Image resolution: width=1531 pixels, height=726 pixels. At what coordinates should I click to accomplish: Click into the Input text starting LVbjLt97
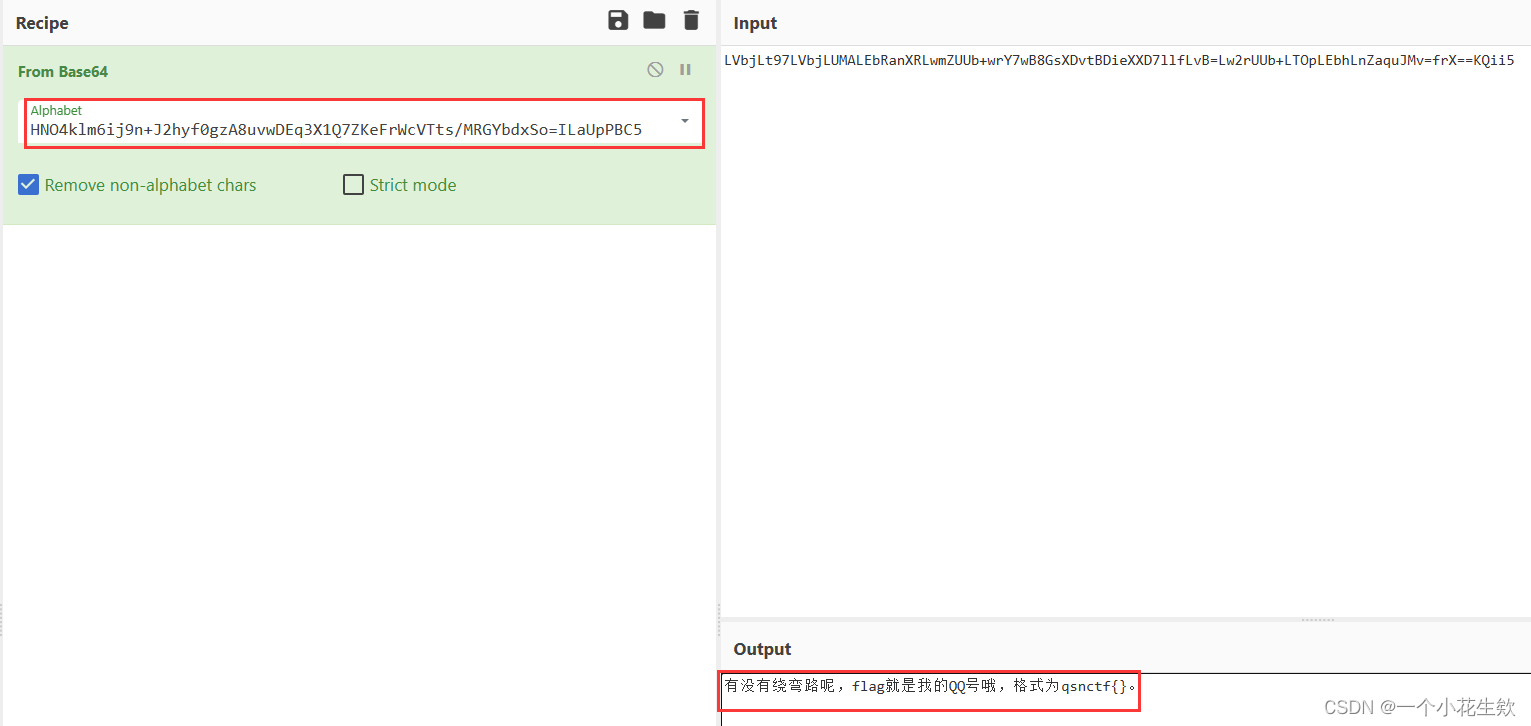[x=1119, y=61]
